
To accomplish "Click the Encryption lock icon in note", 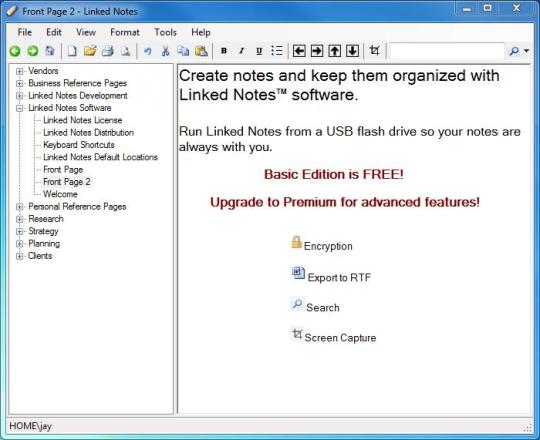I will coord(297,242).
